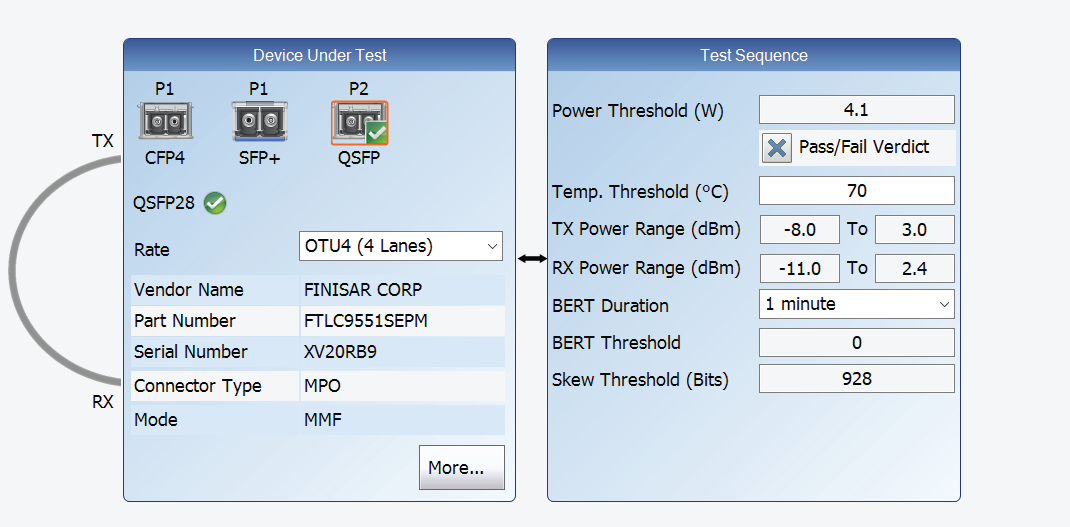The height and width of the screenshot is (527, 1070).
Task: Click the QSFP28 green status checkmark
Action: coord(215,203)
